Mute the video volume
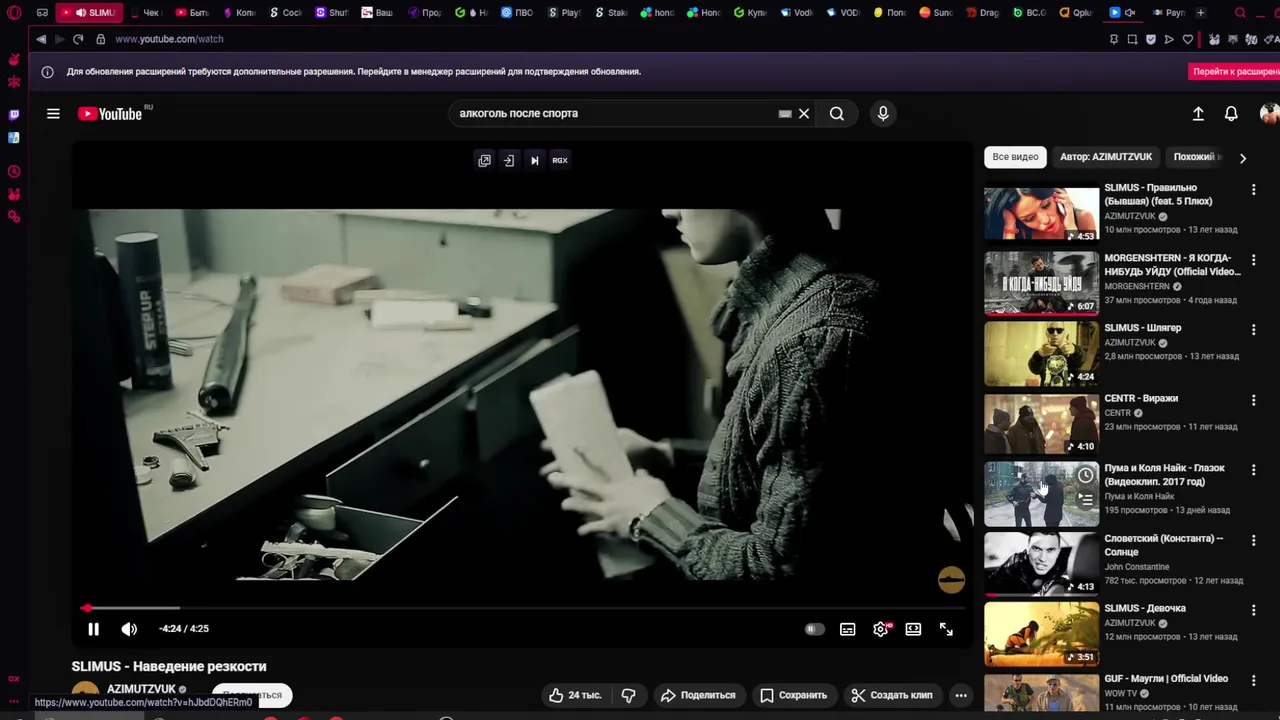Image resolution: width=1280 pixels, height=720 pixels. [x=129, y=629]
